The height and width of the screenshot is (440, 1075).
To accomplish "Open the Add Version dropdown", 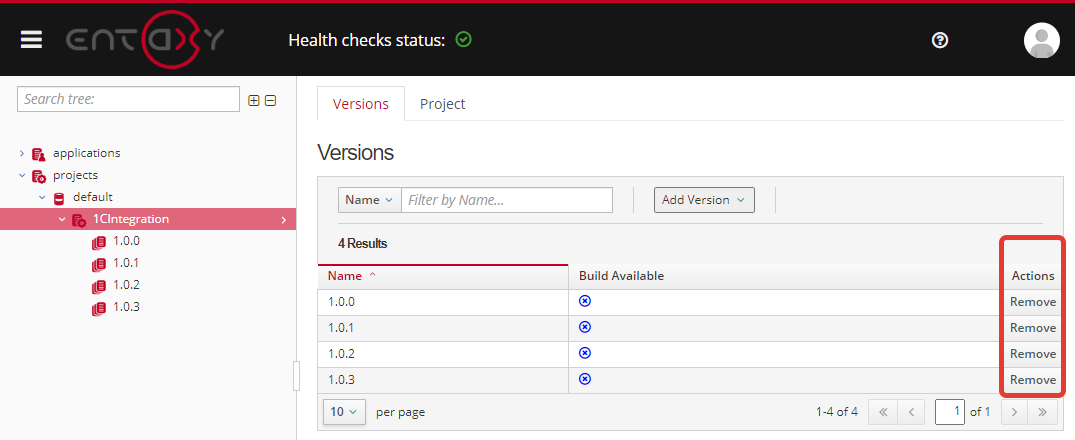I will pos(704,200).
